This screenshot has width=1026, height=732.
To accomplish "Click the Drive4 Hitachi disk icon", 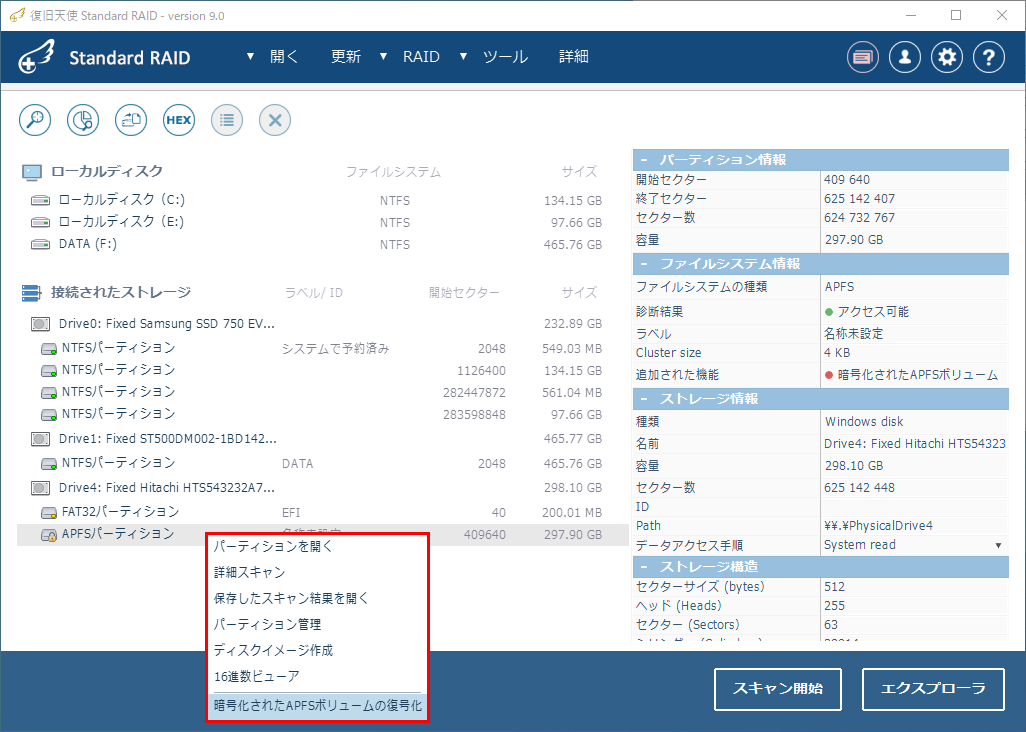I will click(41, 488).
